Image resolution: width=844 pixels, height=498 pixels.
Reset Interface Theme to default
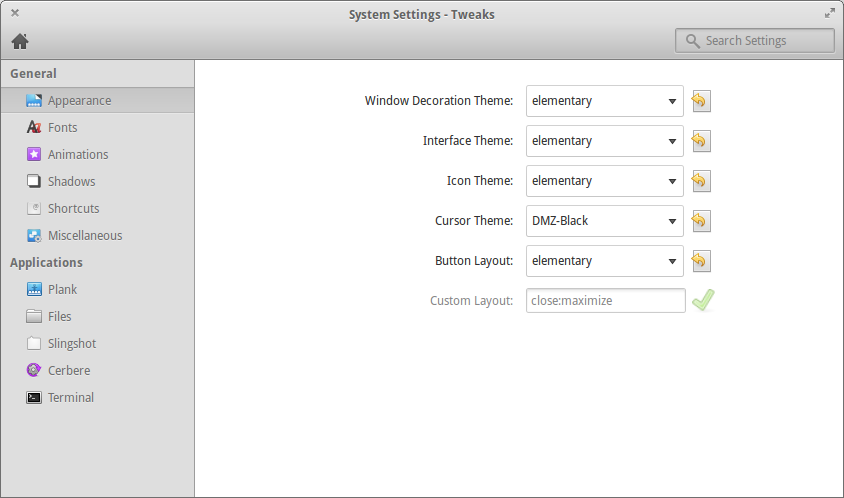[701, 141]
